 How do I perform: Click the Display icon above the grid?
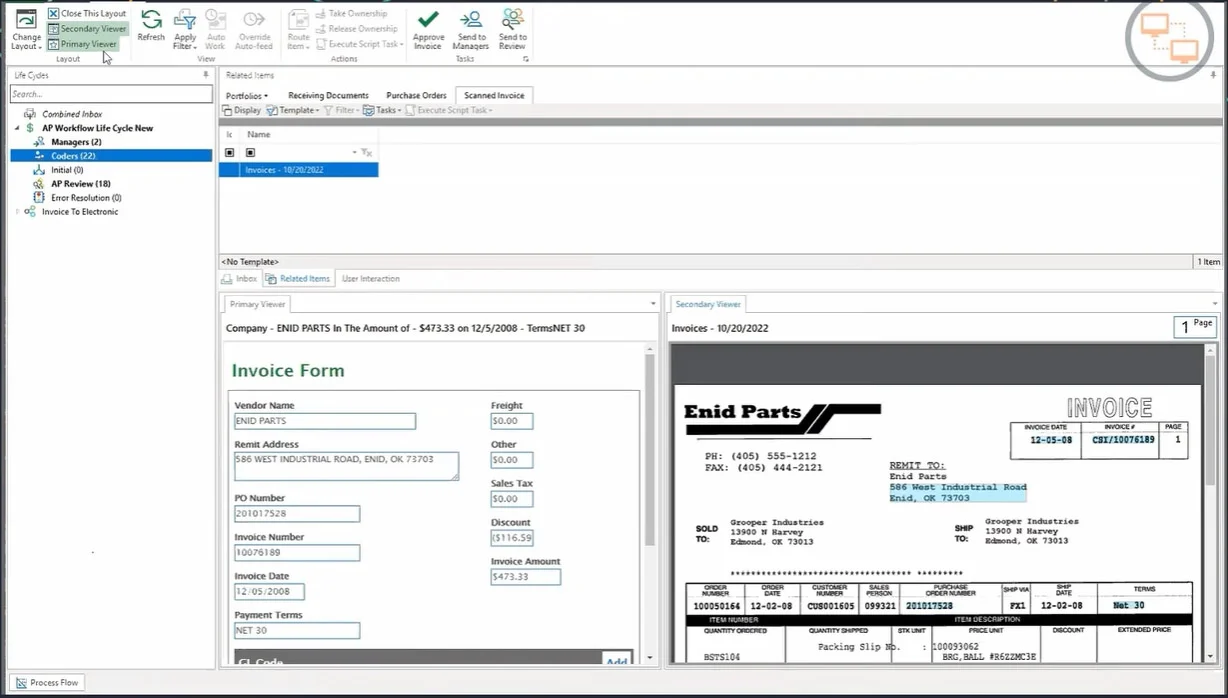click(240, 110)
